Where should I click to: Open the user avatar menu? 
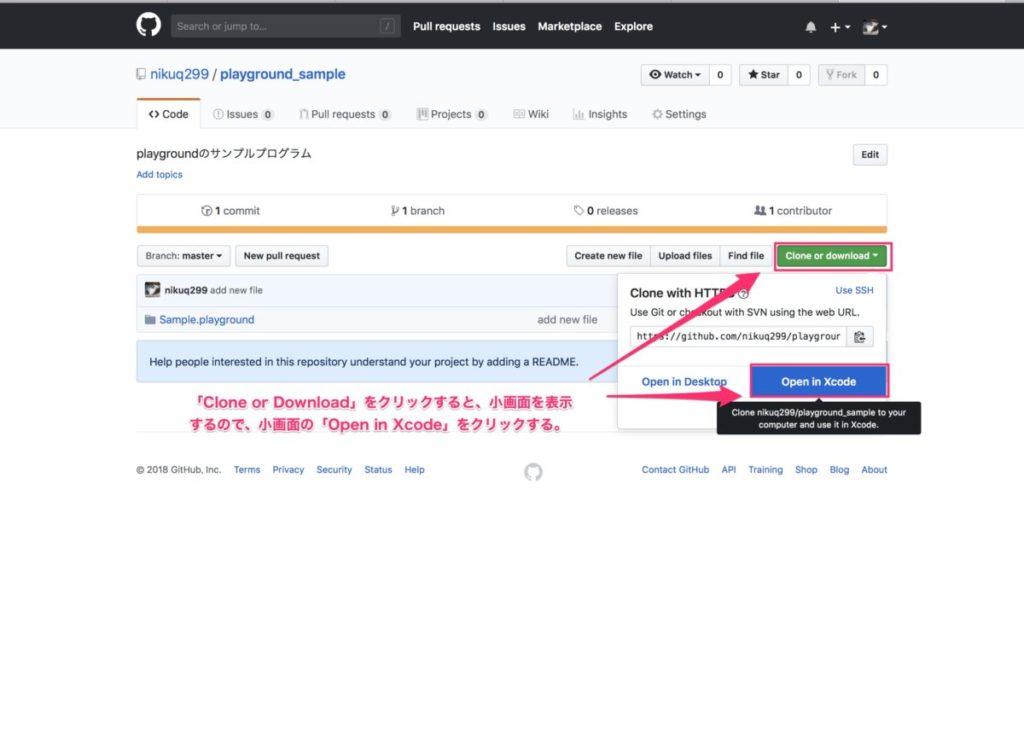click(x=874, y=27)
